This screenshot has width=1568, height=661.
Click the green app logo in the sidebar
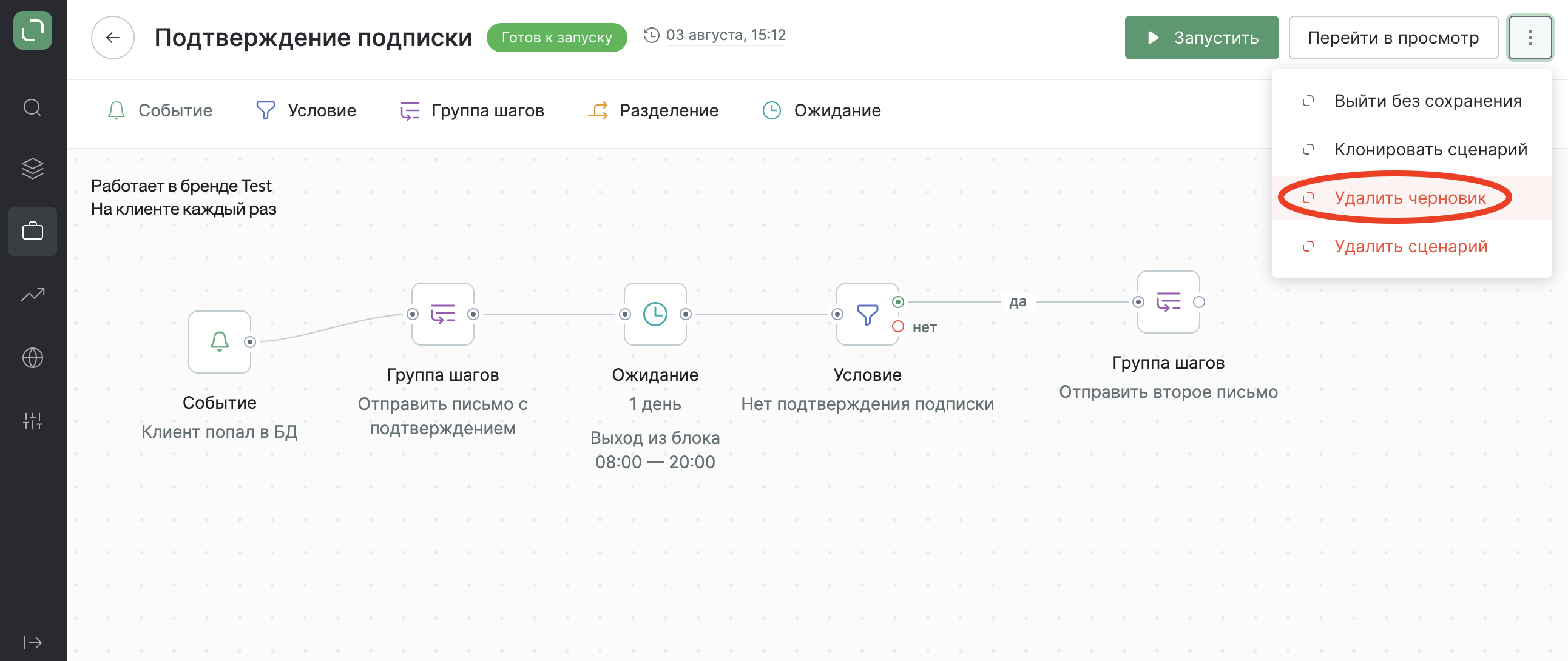pos(33,30)
